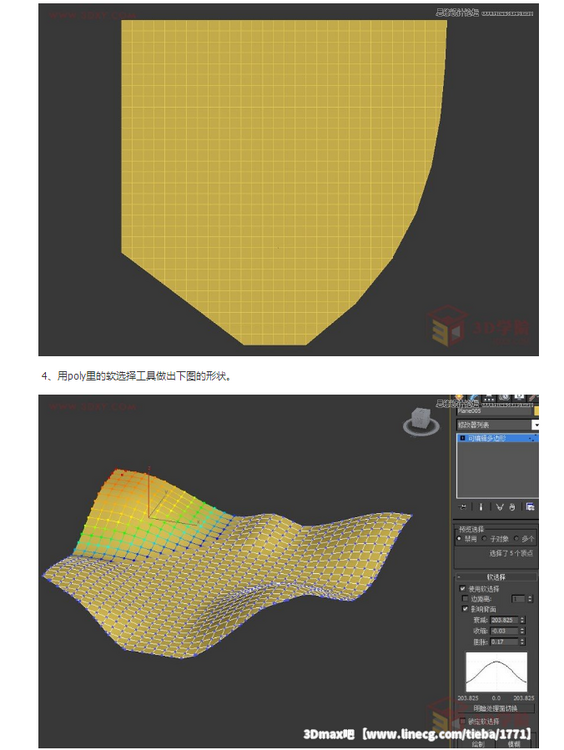Click the 膨胀 value field 0.17

(x=504, y=642)
